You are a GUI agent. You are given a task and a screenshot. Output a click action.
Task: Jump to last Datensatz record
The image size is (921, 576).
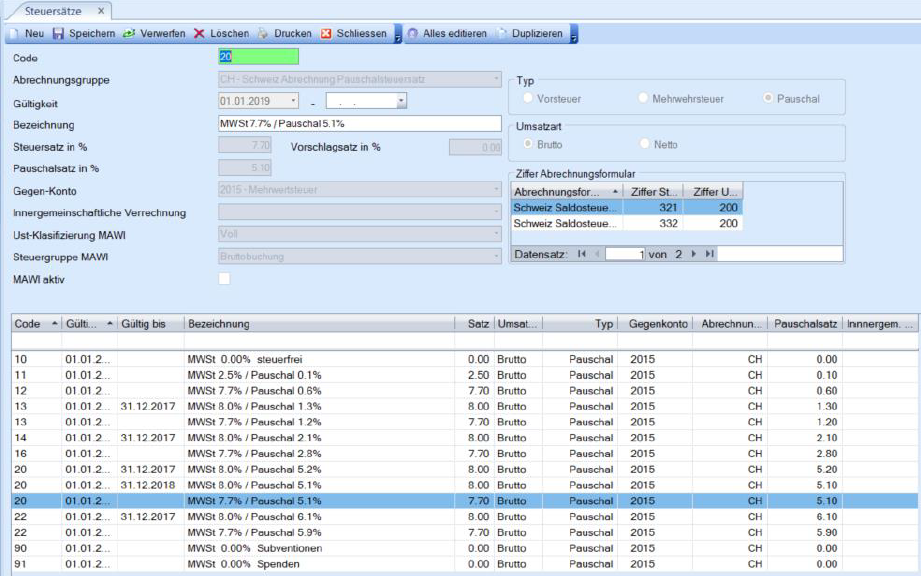coord(709,254)
